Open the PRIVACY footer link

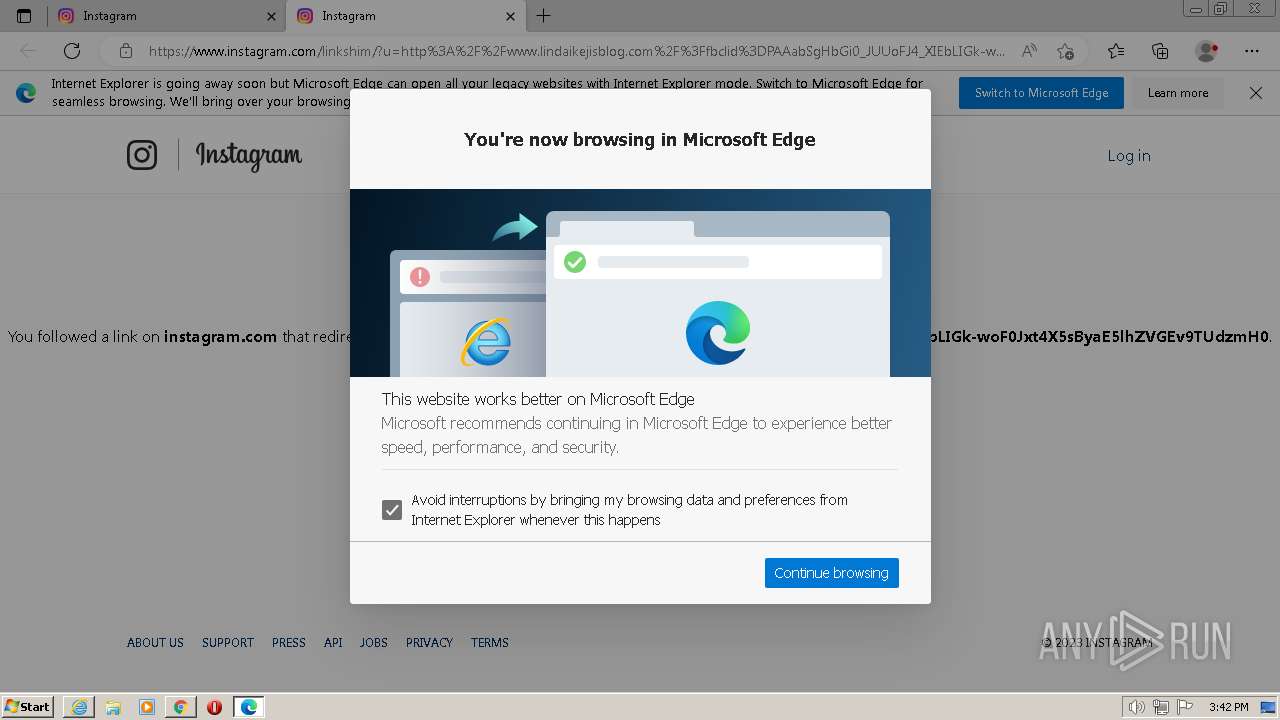[x=429, y=643]
